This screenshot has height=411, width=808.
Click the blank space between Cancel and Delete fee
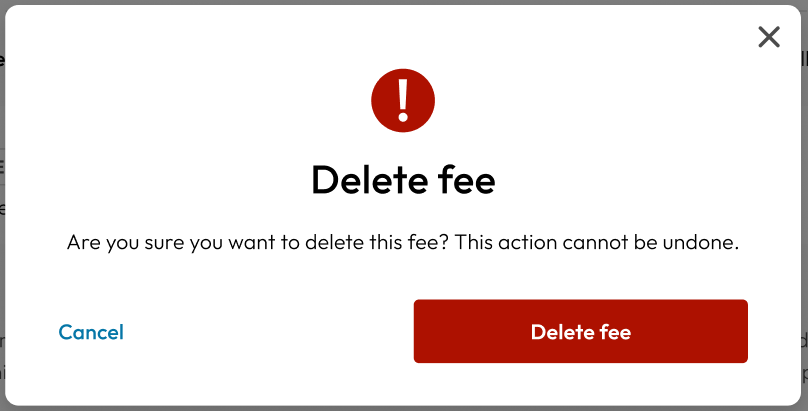click(268, 332)
